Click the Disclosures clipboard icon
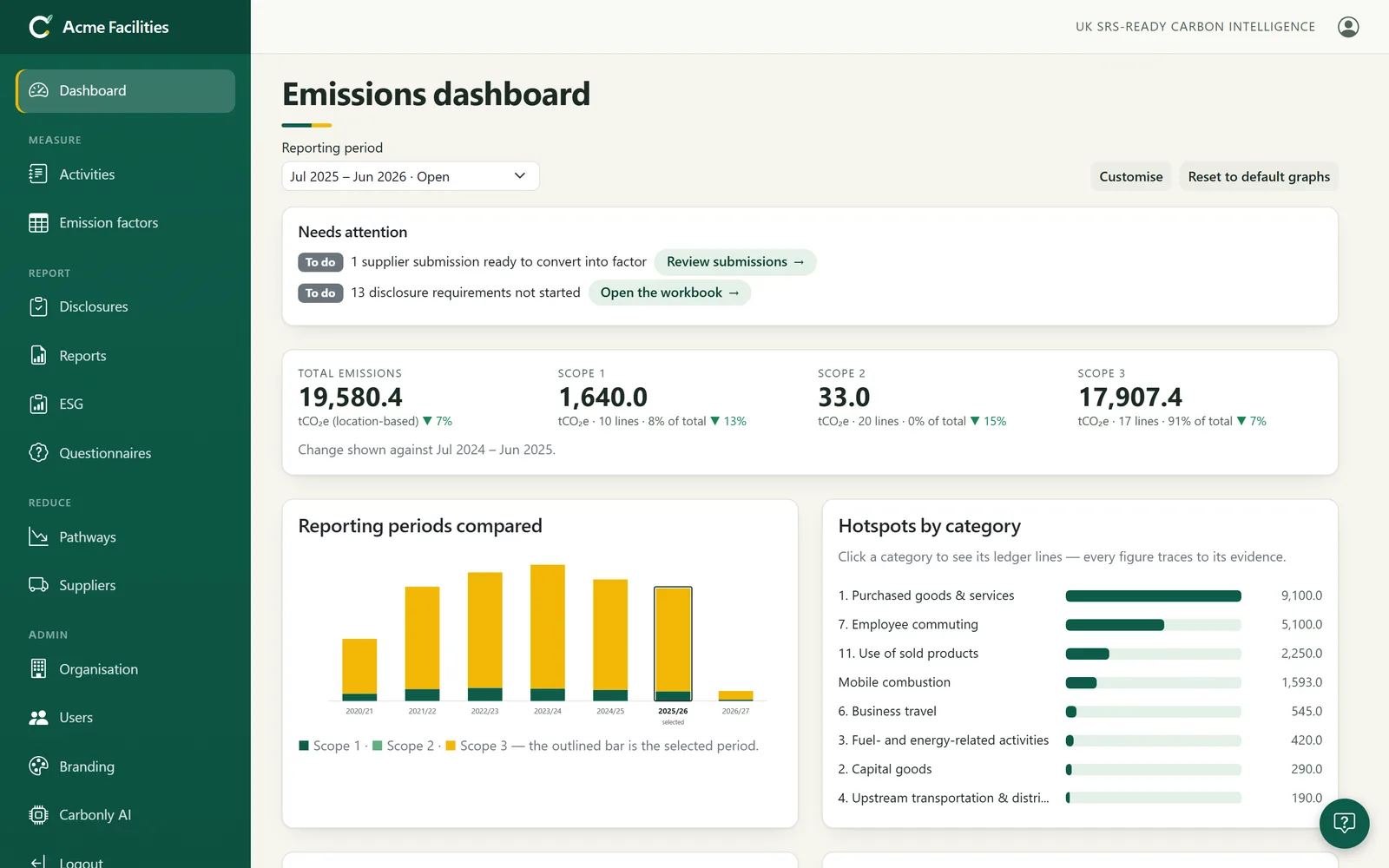Image resolution: width=1389 pixels, height=868 pixels. 38,306
